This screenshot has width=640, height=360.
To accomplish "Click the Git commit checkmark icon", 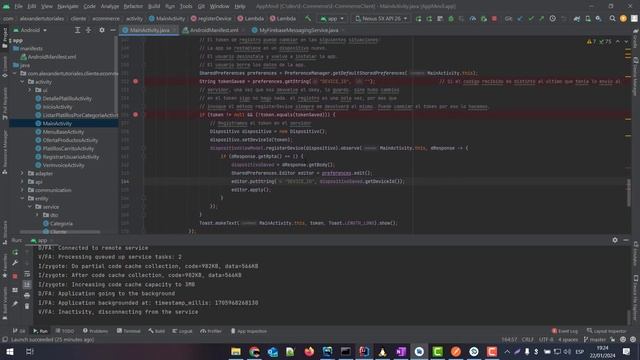I will tap(531, 18).
